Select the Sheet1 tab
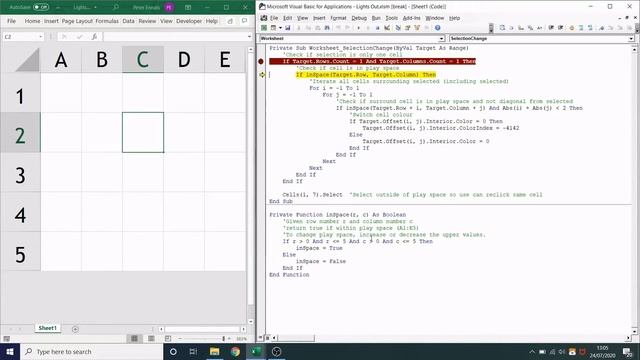 pyautogui.click(x=48, y=328)
